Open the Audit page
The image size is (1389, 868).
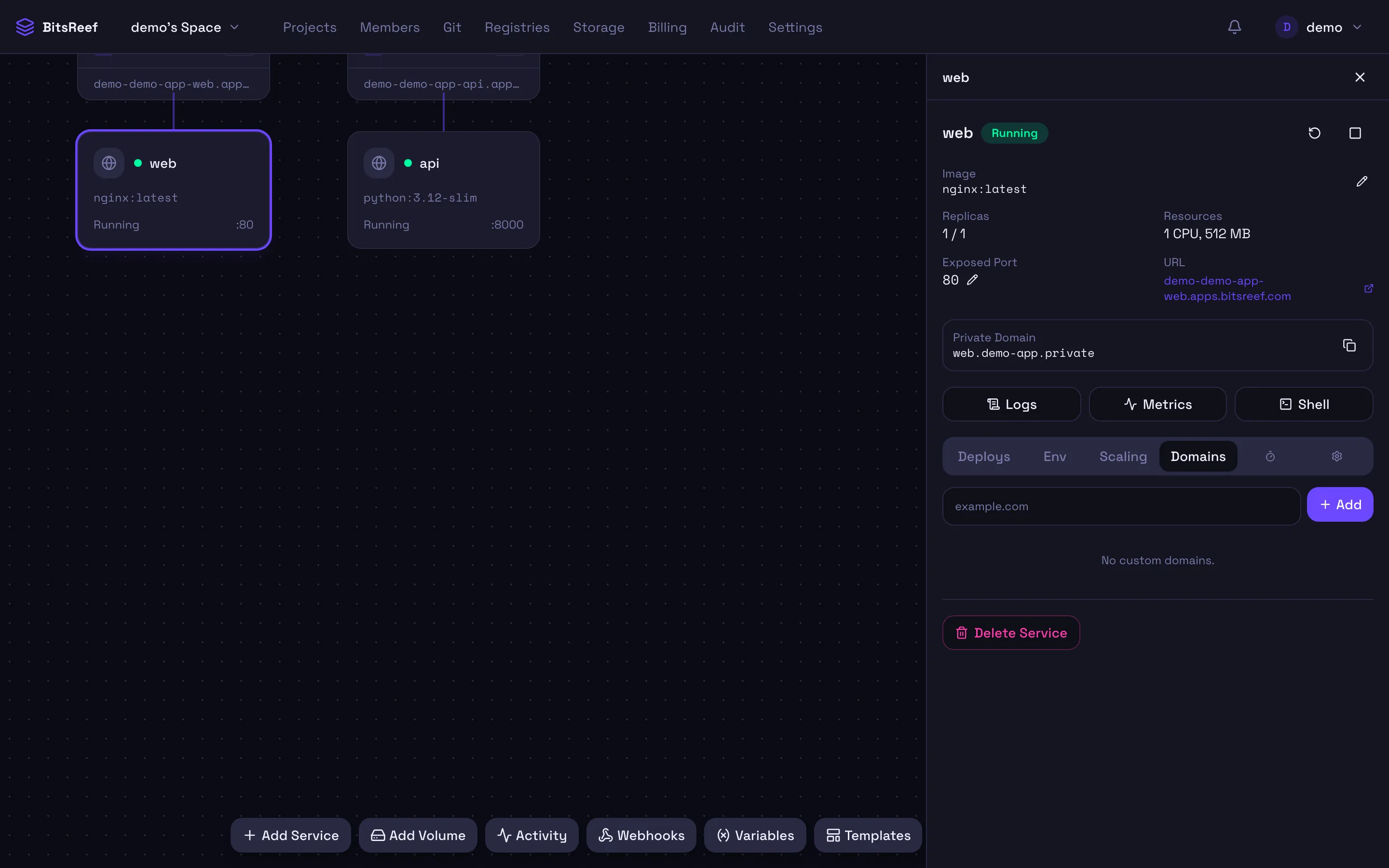pyautogui.click(x=727, y=27)
